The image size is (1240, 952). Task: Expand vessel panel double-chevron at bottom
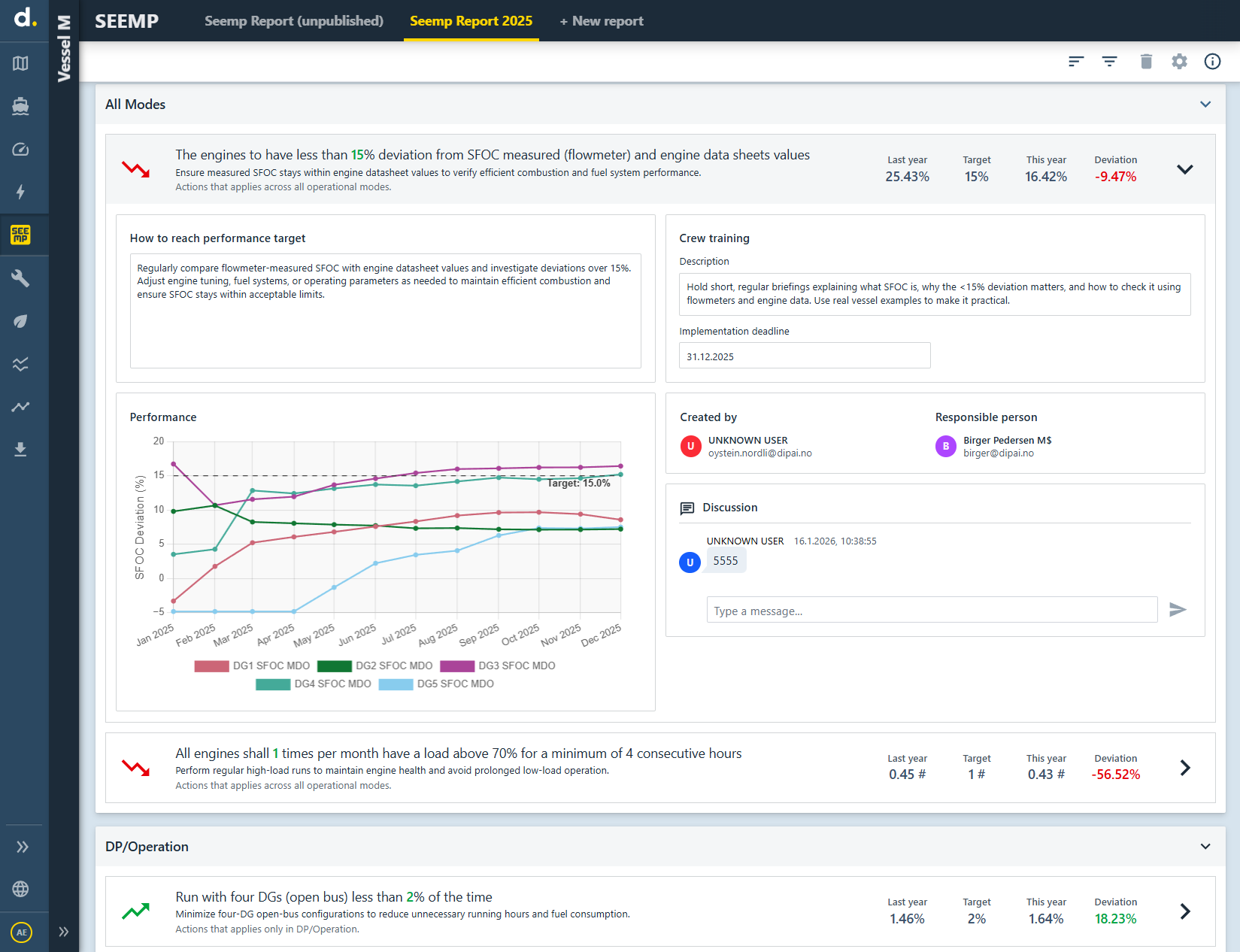(x=64, y=932)
